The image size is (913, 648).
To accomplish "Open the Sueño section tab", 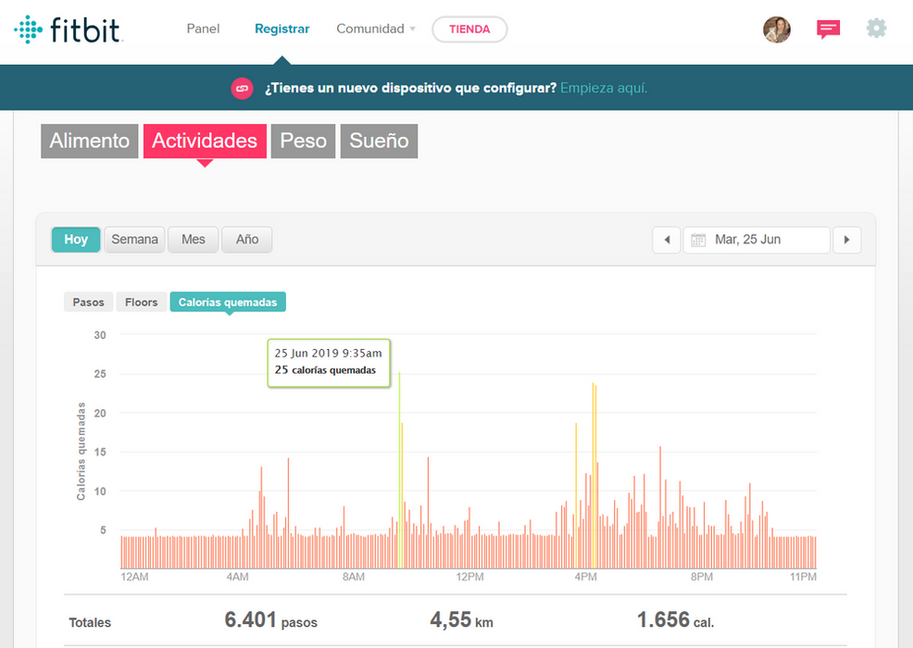I will pyautogui.click(x=379, y=141).
